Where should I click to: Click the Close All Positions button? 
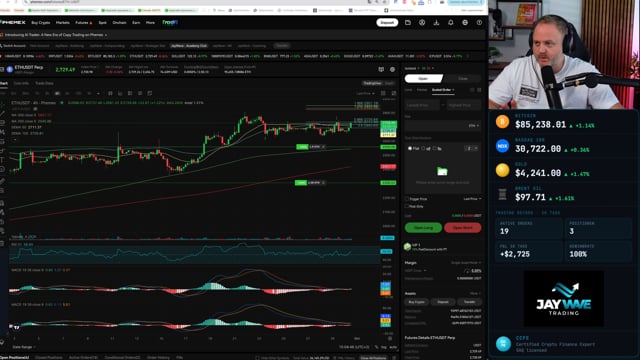373,358
